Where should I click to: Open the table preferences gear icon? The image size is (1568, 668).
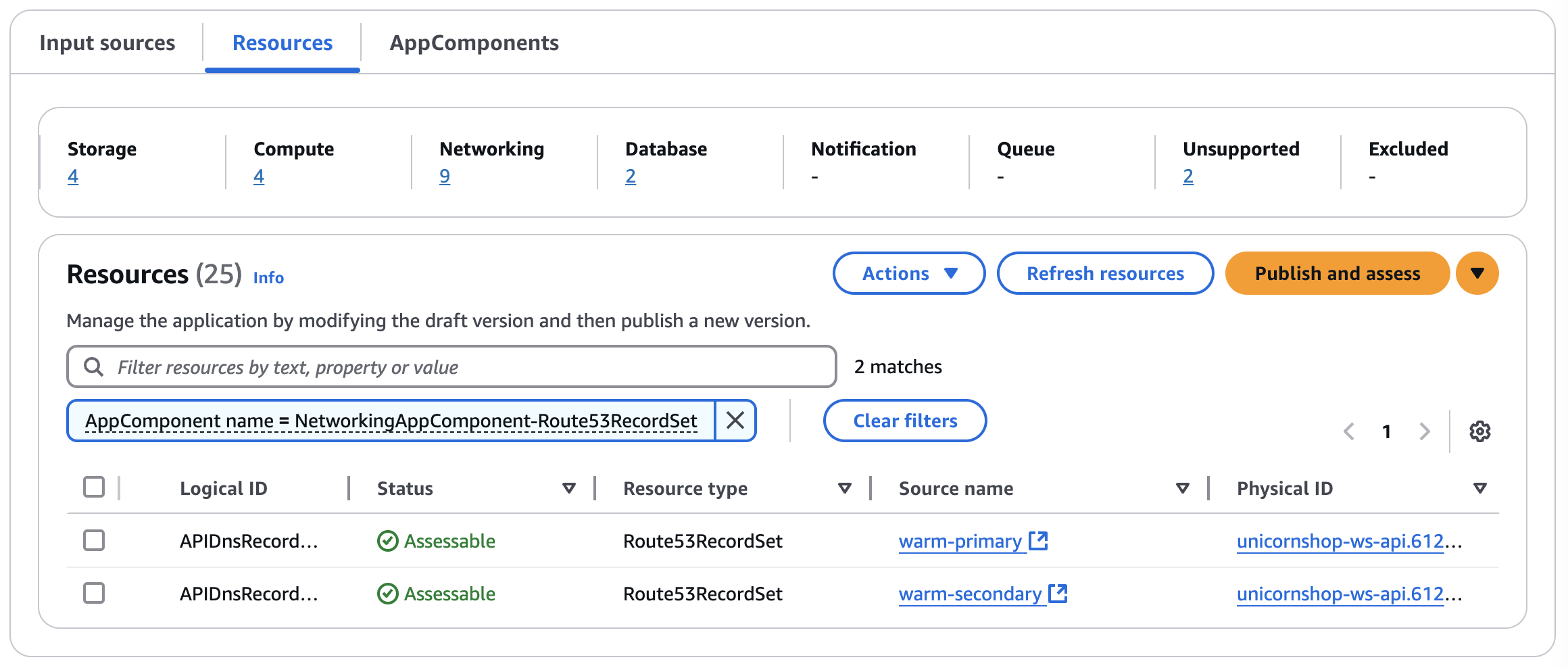tap(1479, 431)
